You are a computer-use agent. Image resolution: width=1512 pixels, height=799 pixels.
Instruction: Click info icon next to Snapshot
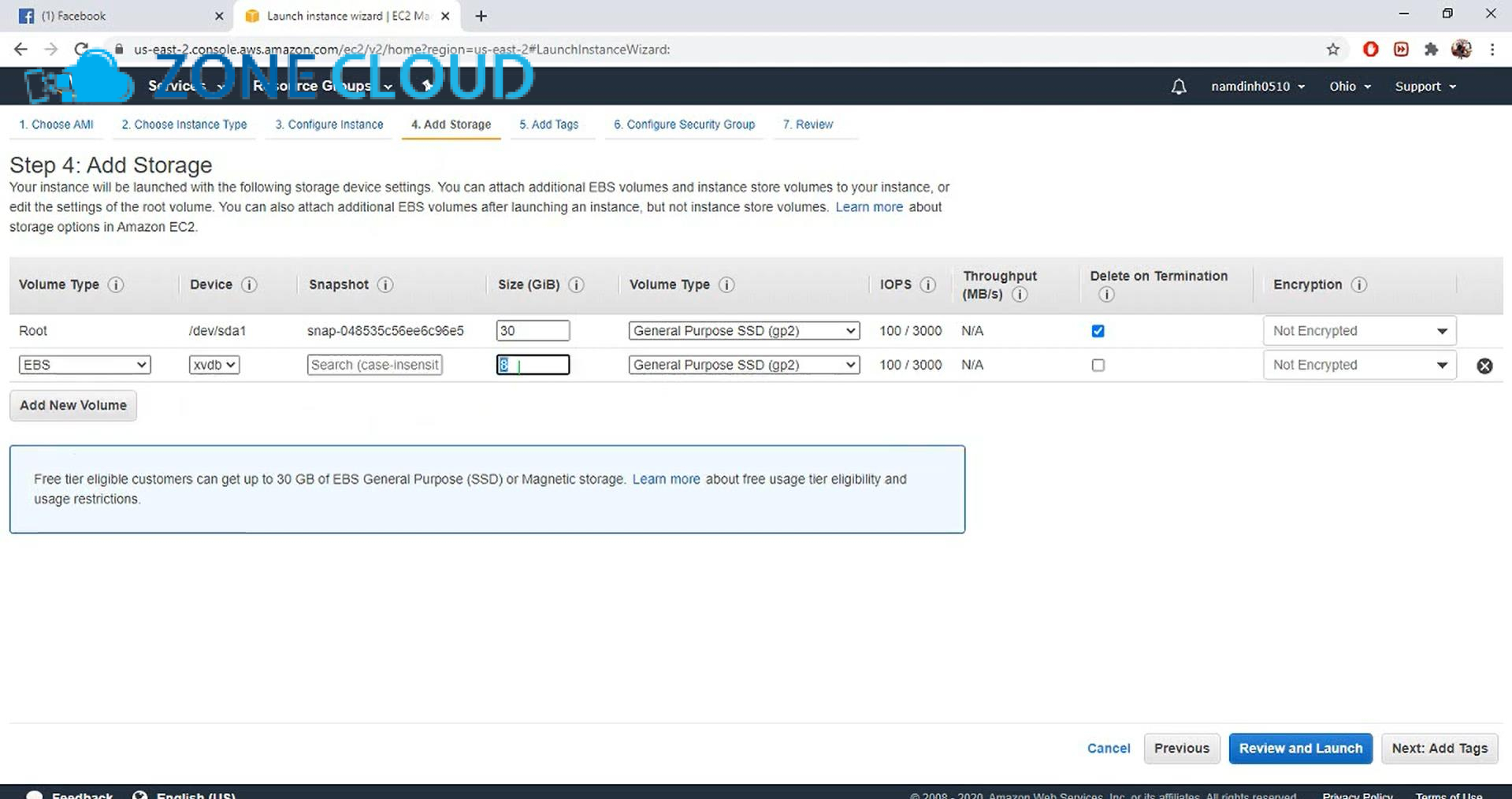point(385,284)
